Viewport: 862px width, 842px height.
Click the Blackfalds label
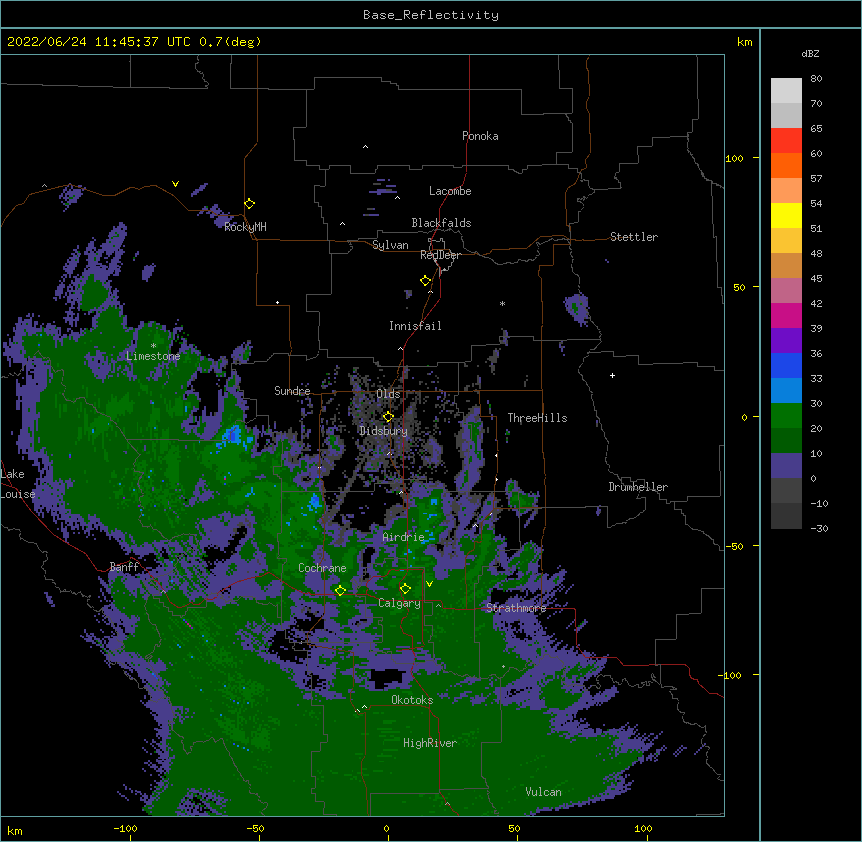pyautogui.click(x=441, y=223)
